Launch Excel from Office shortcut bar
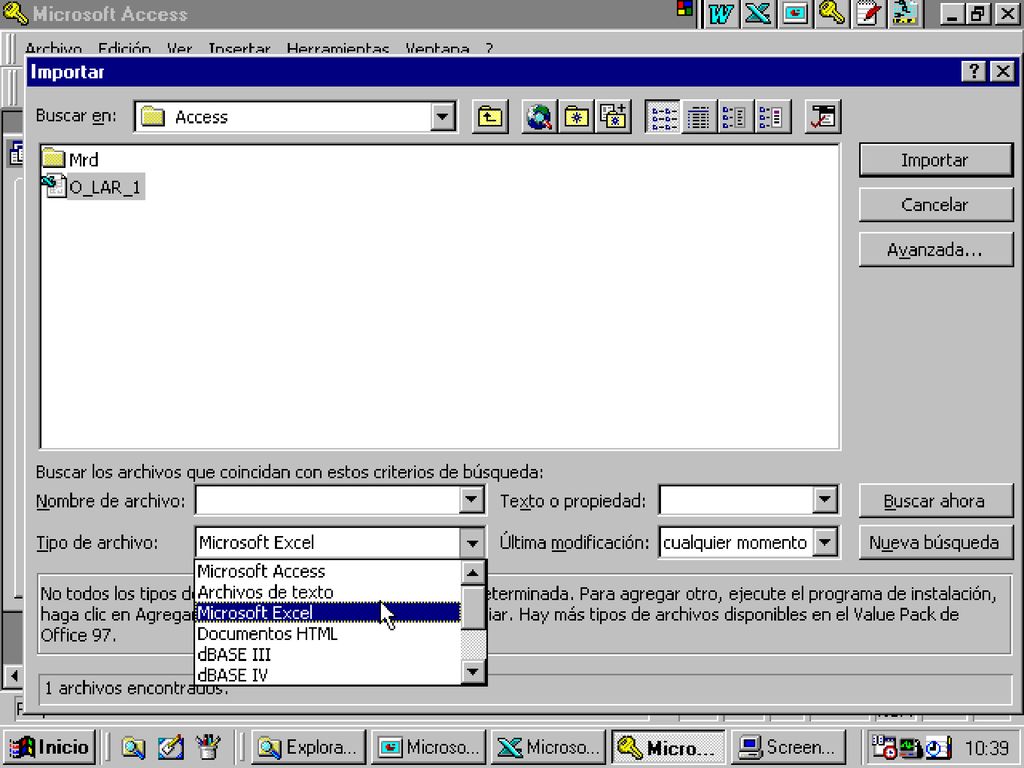The height and width of the screenshot is (768, 1024). (x=758, y=14)
